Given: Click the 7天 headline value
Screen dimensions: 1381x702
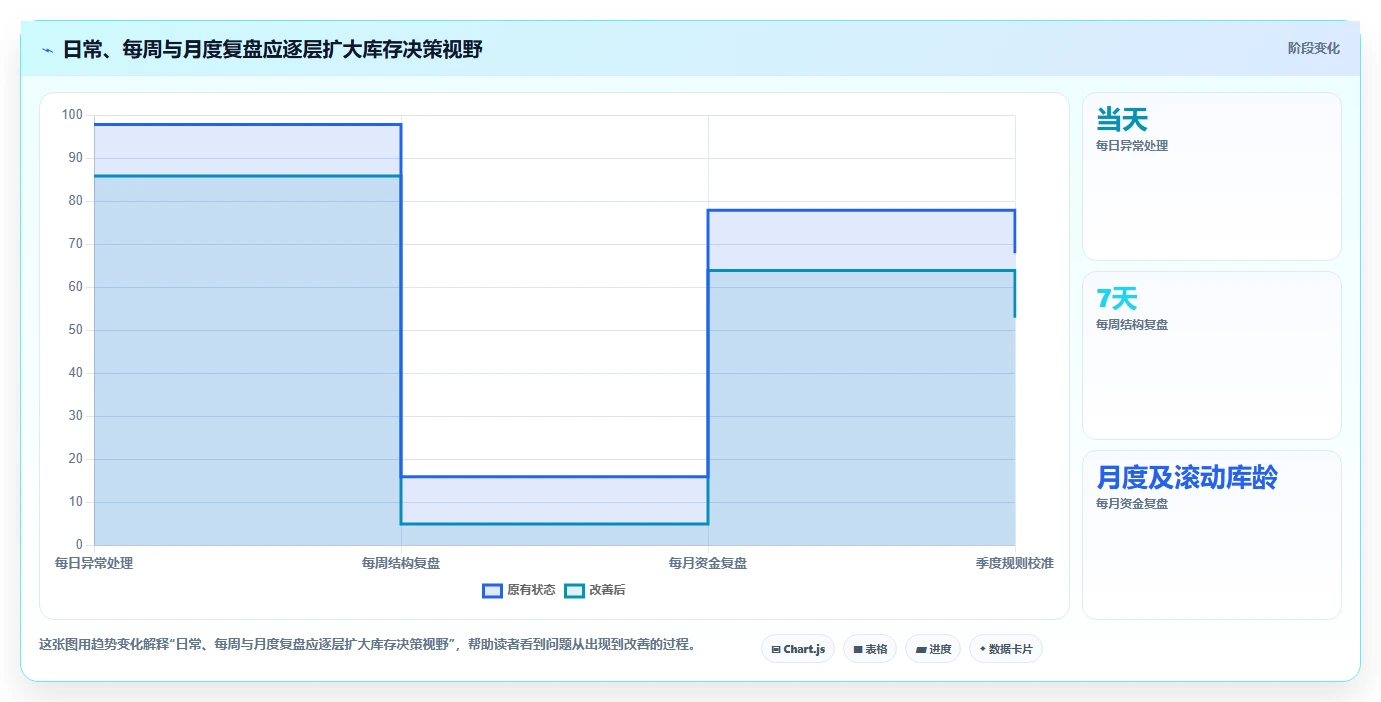Looking at the screenshot, I should click(1117, 298).
